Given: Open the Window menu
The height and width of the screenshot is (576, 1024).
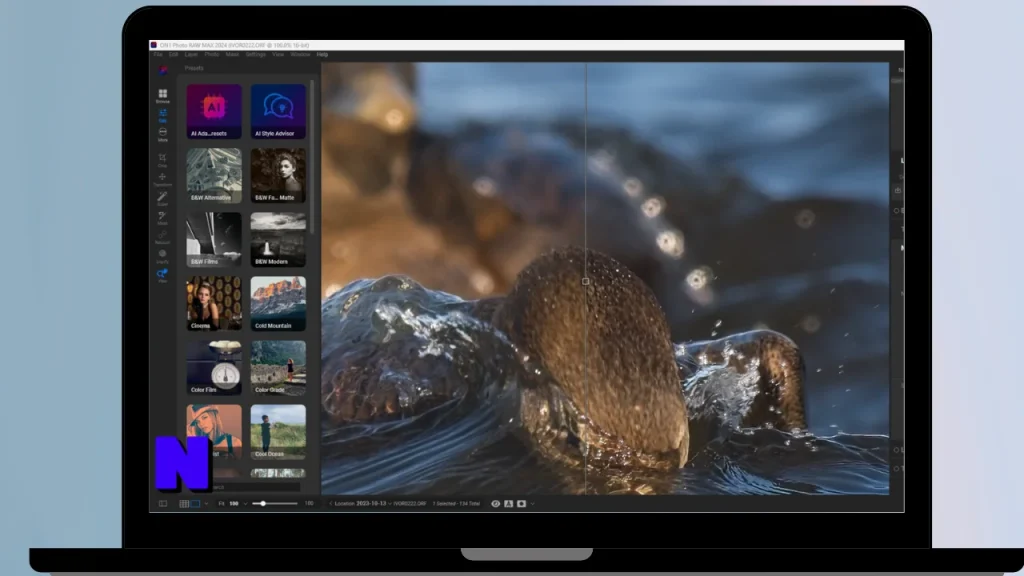Looking at the screenshot, I should (x=300, y=55).
